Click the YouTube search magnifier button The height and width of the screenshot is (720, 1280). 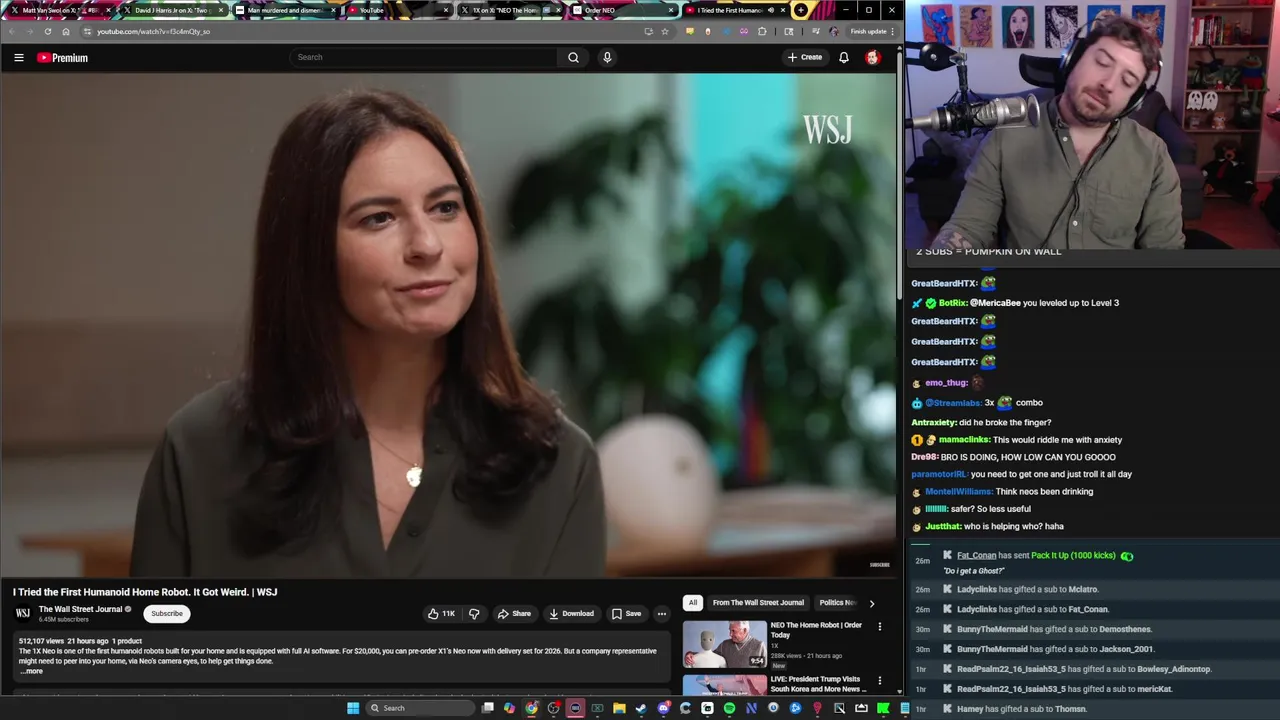point(573,57)
